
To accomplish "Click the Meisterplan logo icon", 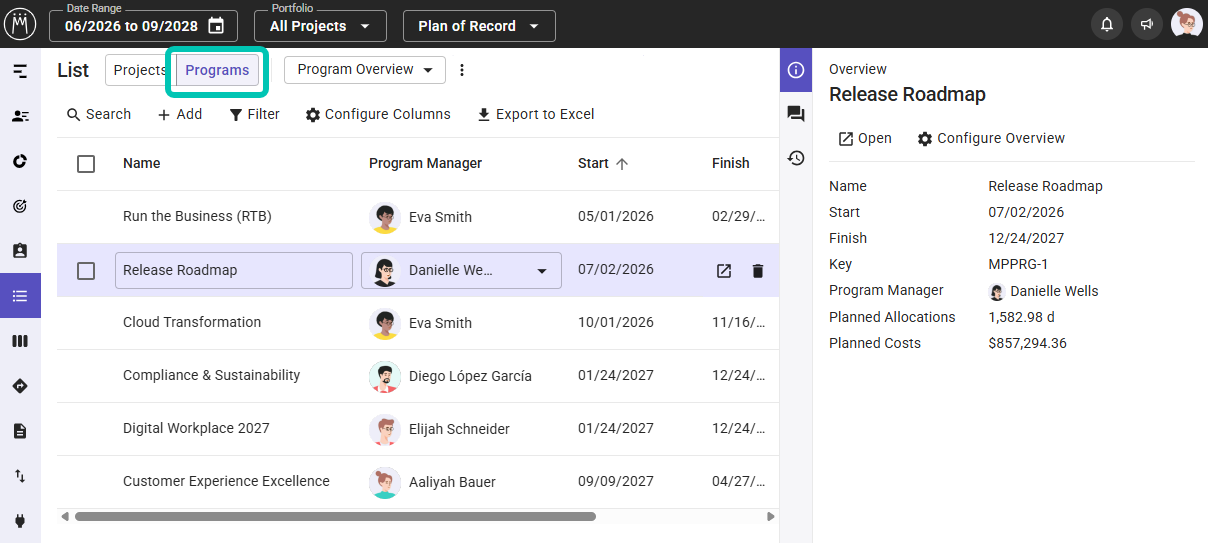I will click(20, 24).
